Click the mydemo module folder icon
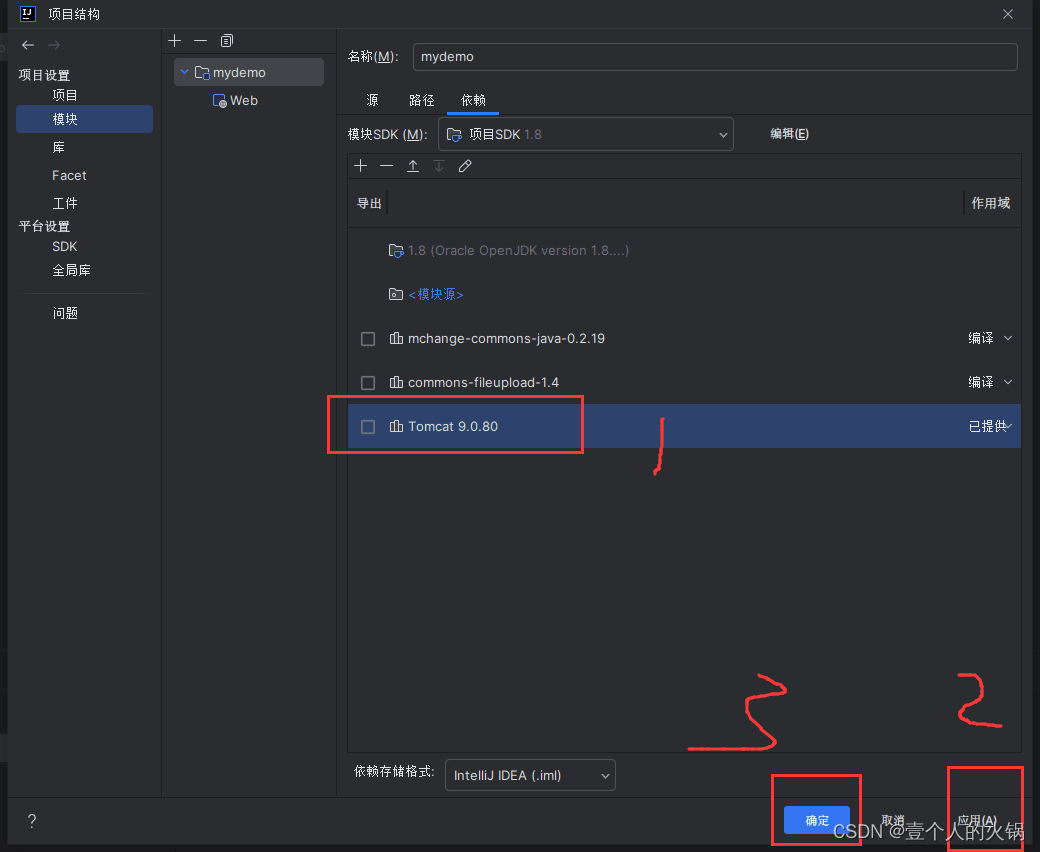Viewport: 1040px width, 852px height. (x=202, y=72)
